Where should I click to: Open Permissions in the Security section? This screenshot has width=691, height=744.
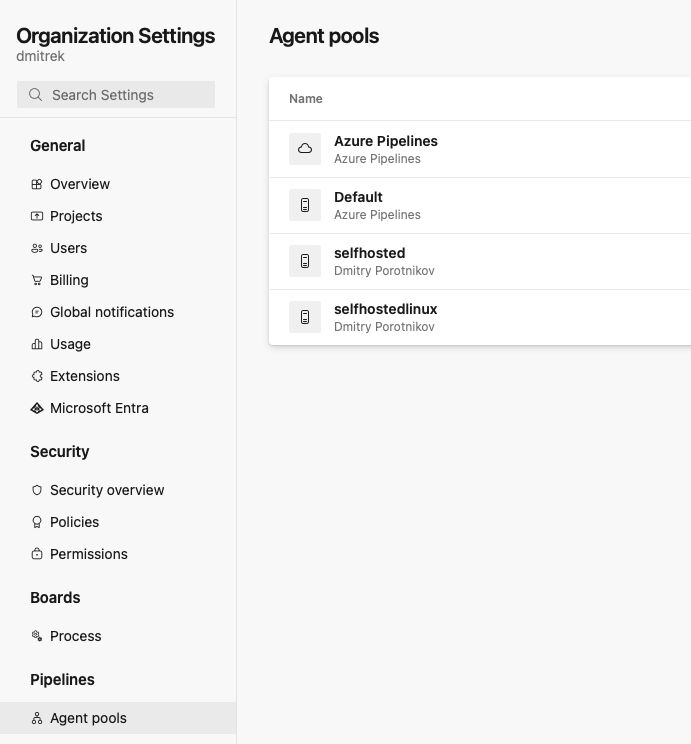89,554
